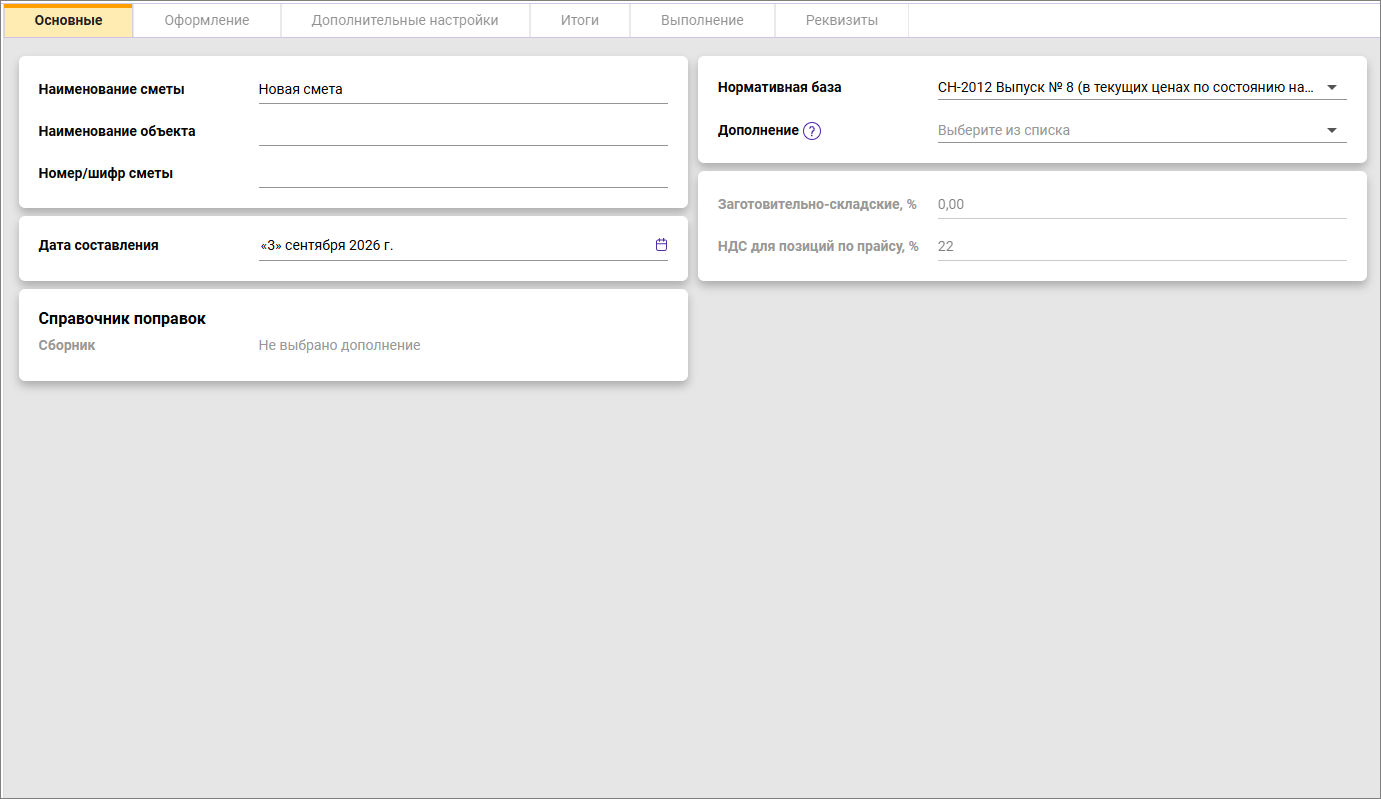Click the help icon next to Дополнение
Viewport: 1381px width, 799px height.
click(812, 131)
